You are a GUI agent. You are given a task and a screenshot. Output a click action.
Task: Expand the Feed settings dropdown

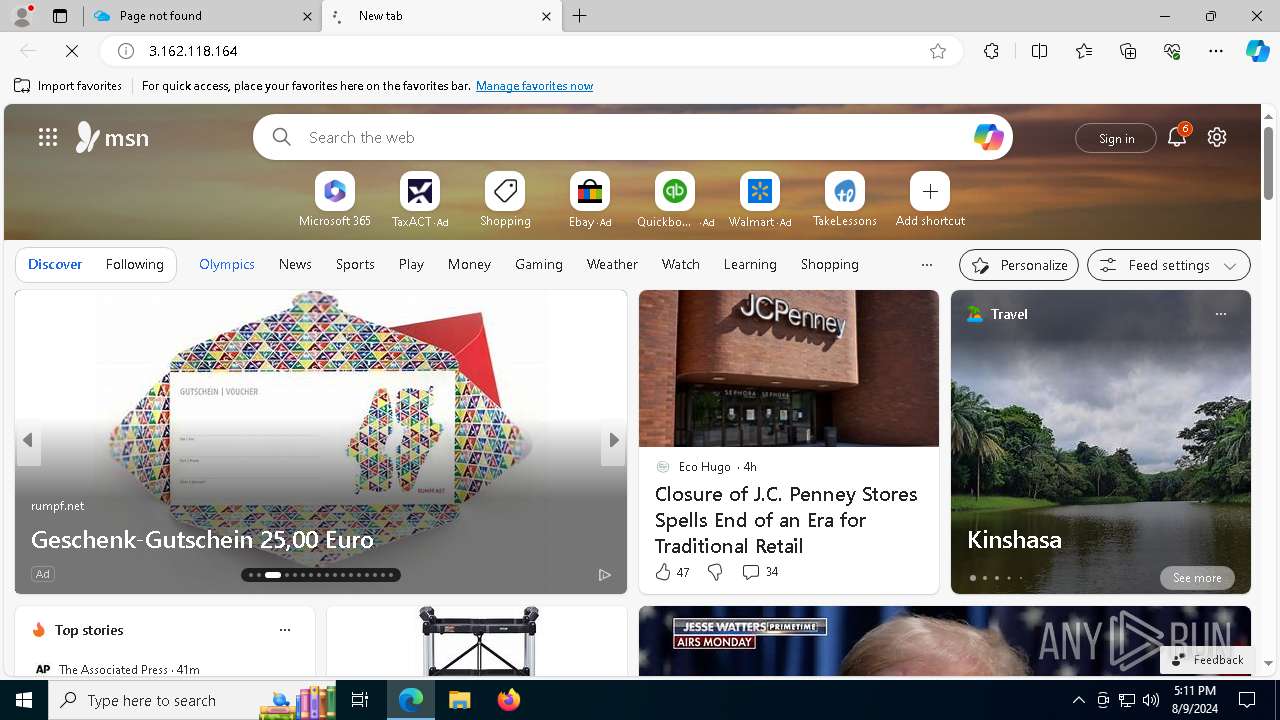click(1169, 265)
